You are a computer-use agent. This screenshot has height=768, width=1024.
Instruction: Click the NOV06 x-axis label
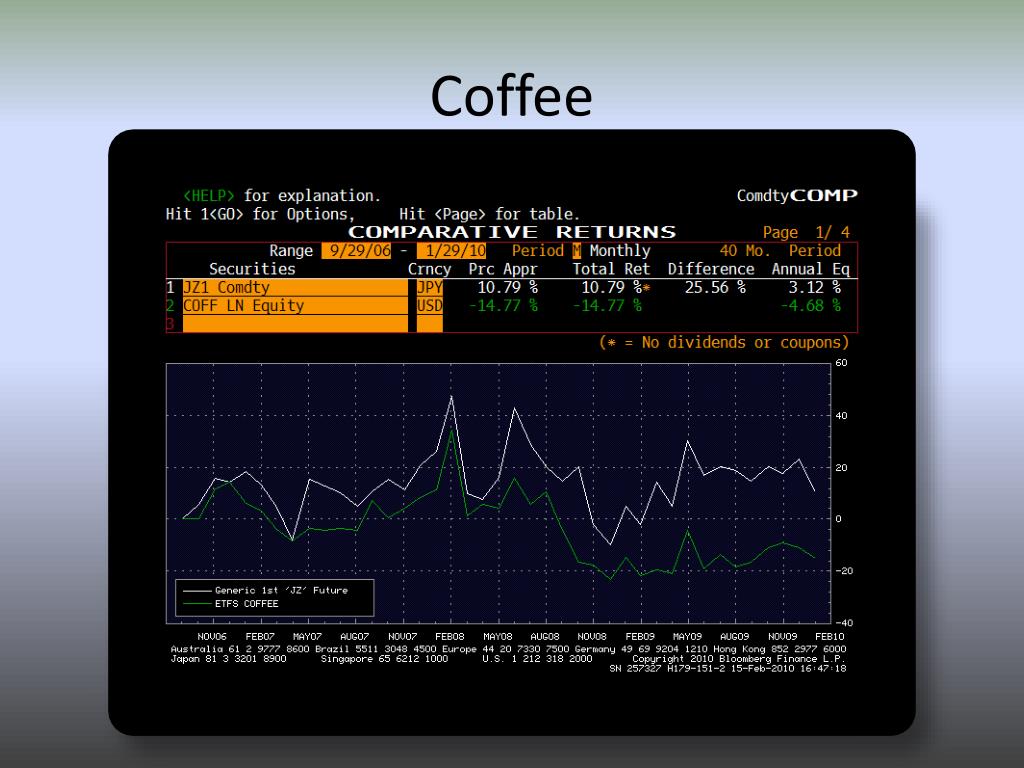pos(212,637)
